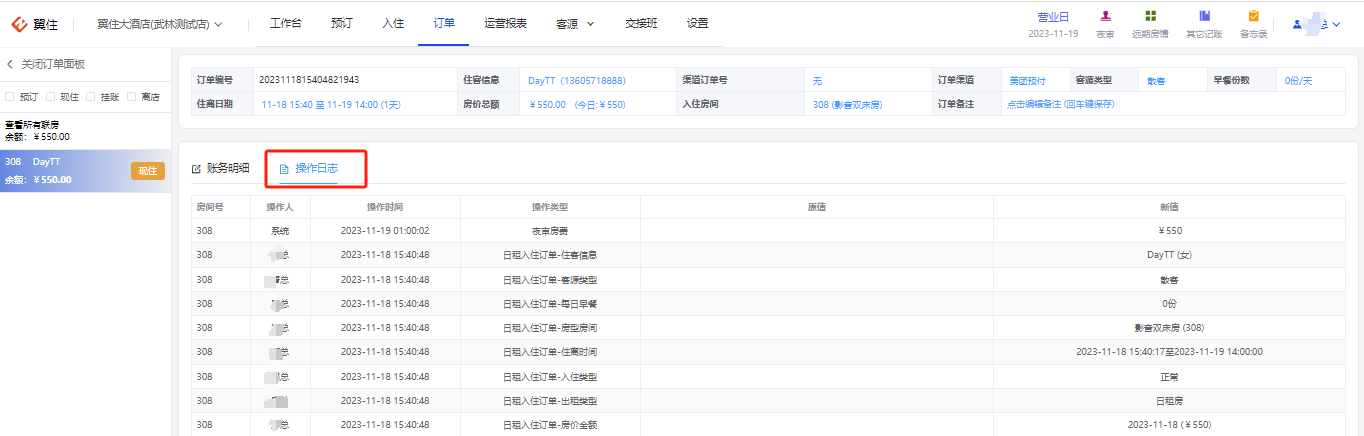
Task: Check the 预订 filter checkbox
Action: (x=10, y=97)
